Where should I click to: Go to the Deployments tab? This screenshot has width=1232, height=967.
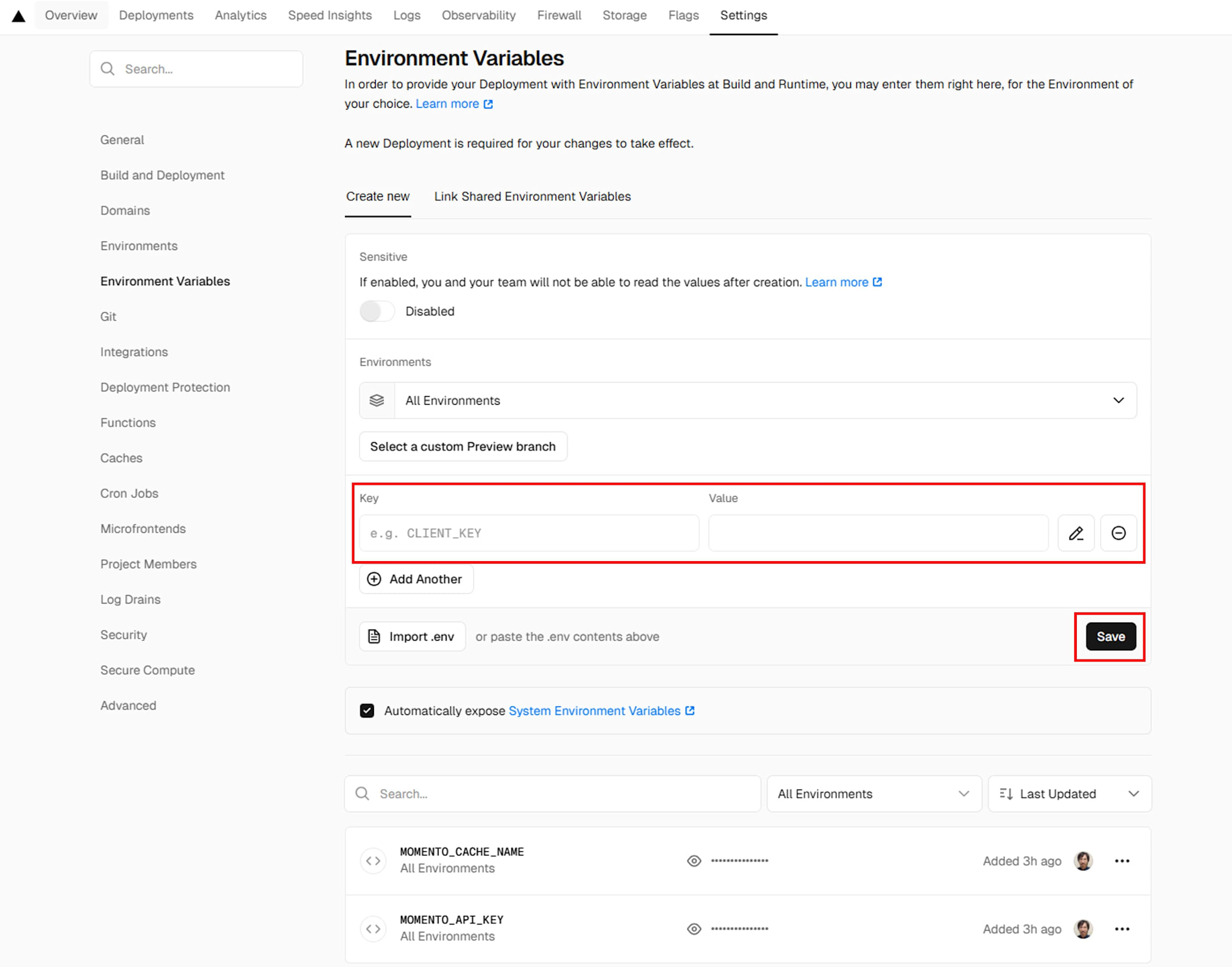tap(156, 15)
